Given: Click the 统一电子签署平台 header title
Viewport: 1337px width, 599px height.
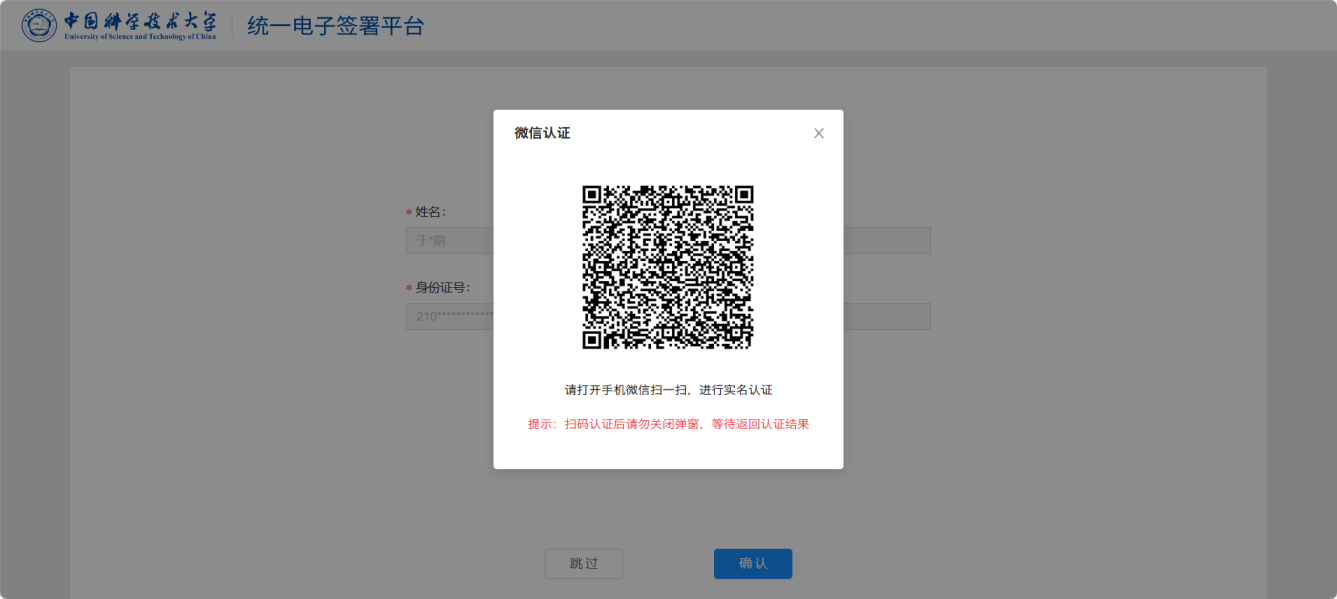Looking at the screenshot, I should tap(336, 26).
